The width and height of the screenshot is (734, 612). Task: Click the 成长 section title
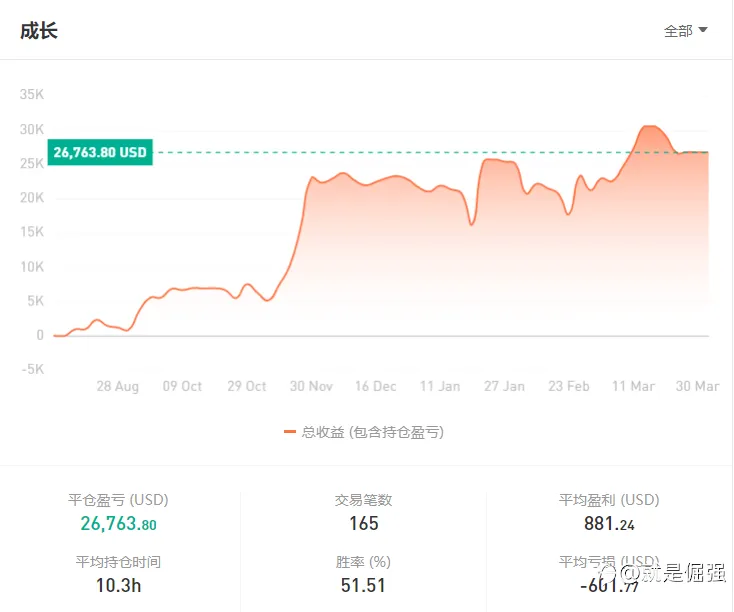39,31
